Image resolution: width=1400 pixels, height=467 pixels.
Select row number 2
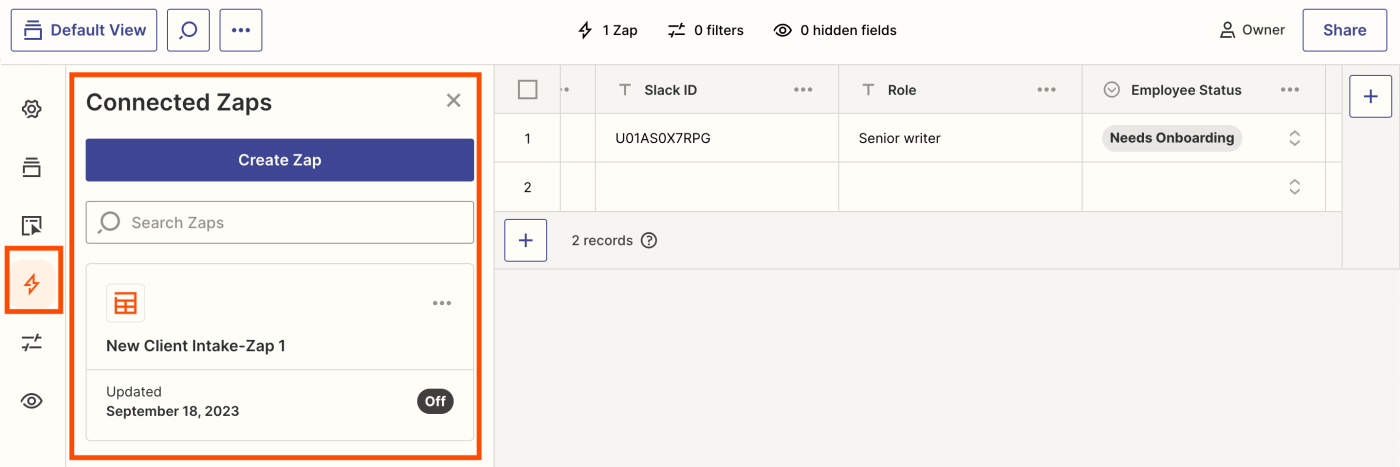click(528, 187)
